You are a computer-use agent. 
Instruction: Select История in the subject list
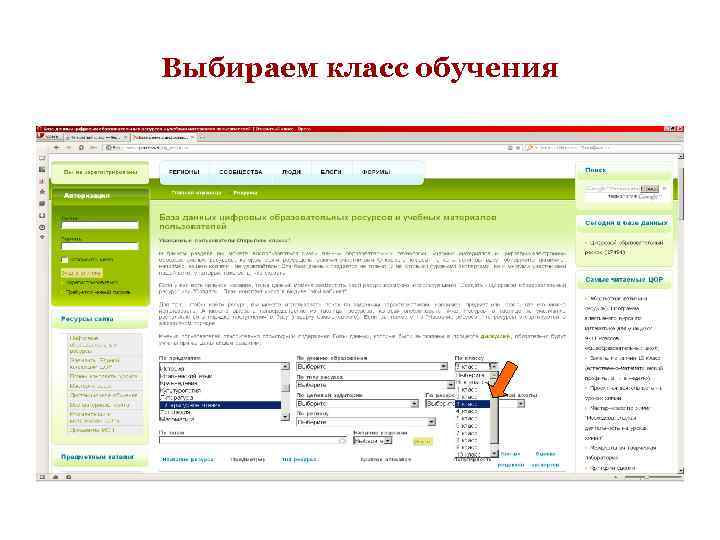point(220,369)
